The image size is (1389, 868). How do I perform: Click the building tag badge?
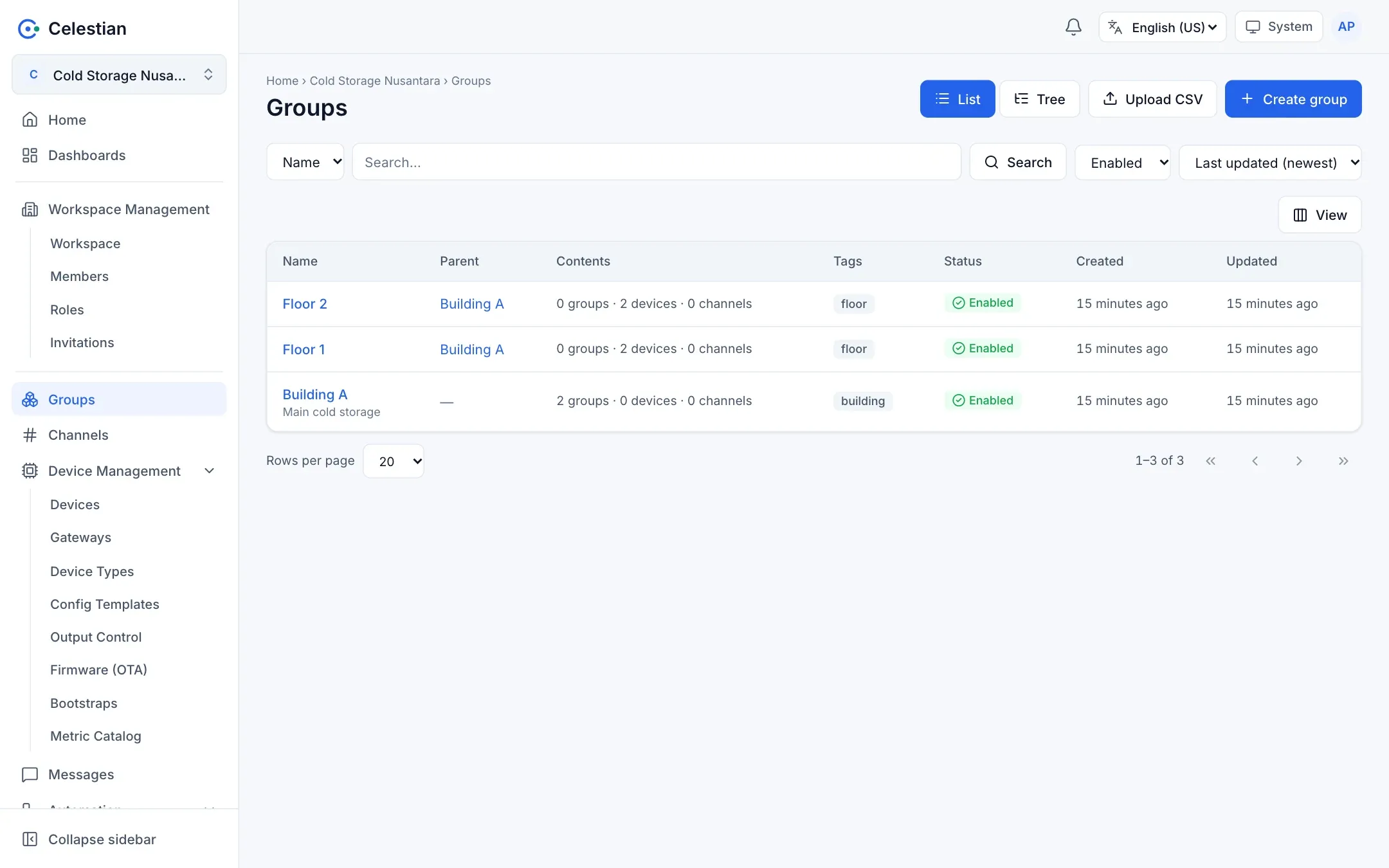click(x=863, y=401)
